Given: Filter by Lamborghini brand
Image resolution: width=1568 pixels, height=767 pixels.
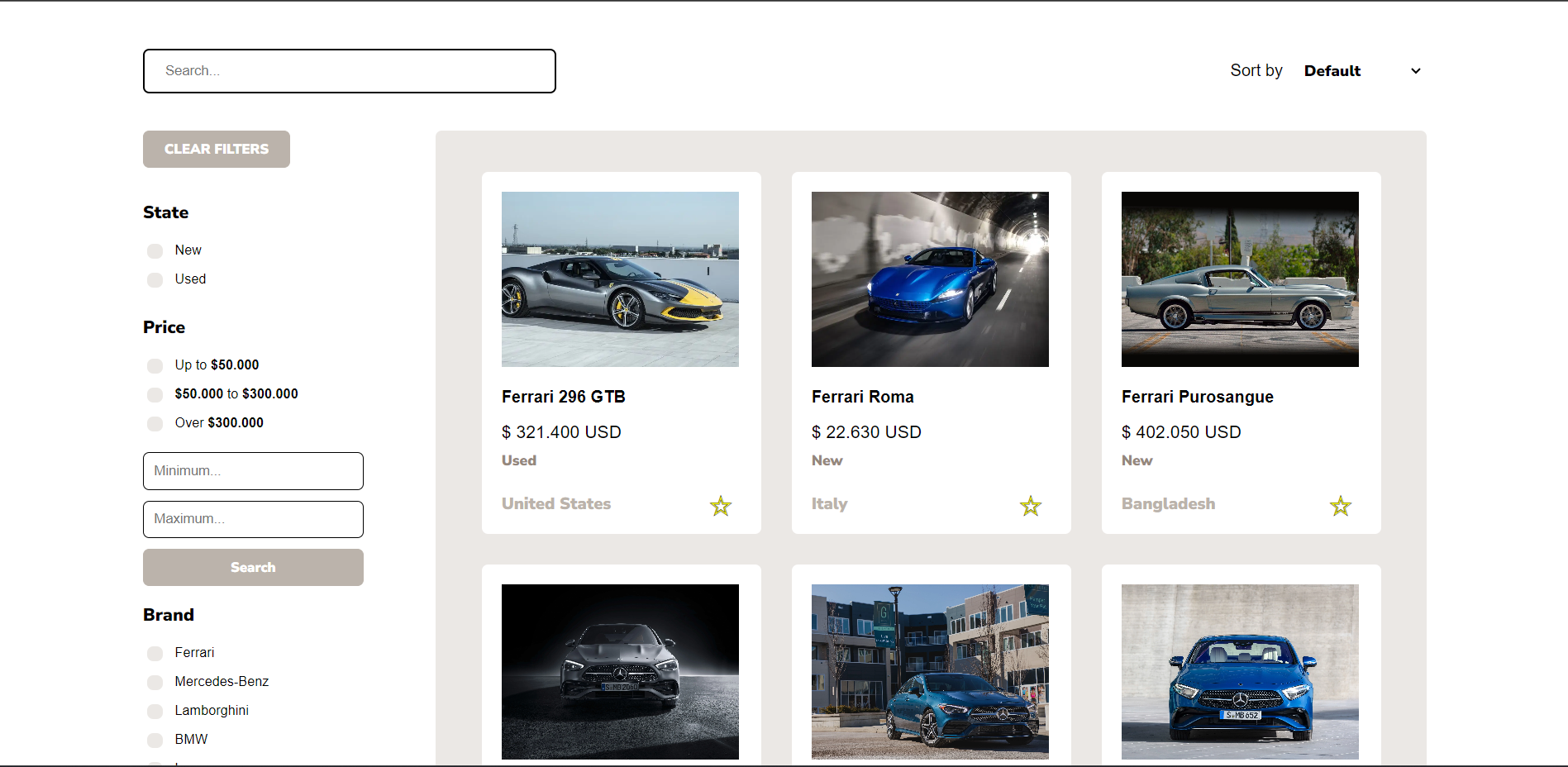Looking at the screenshot, I should pos(155,711).
